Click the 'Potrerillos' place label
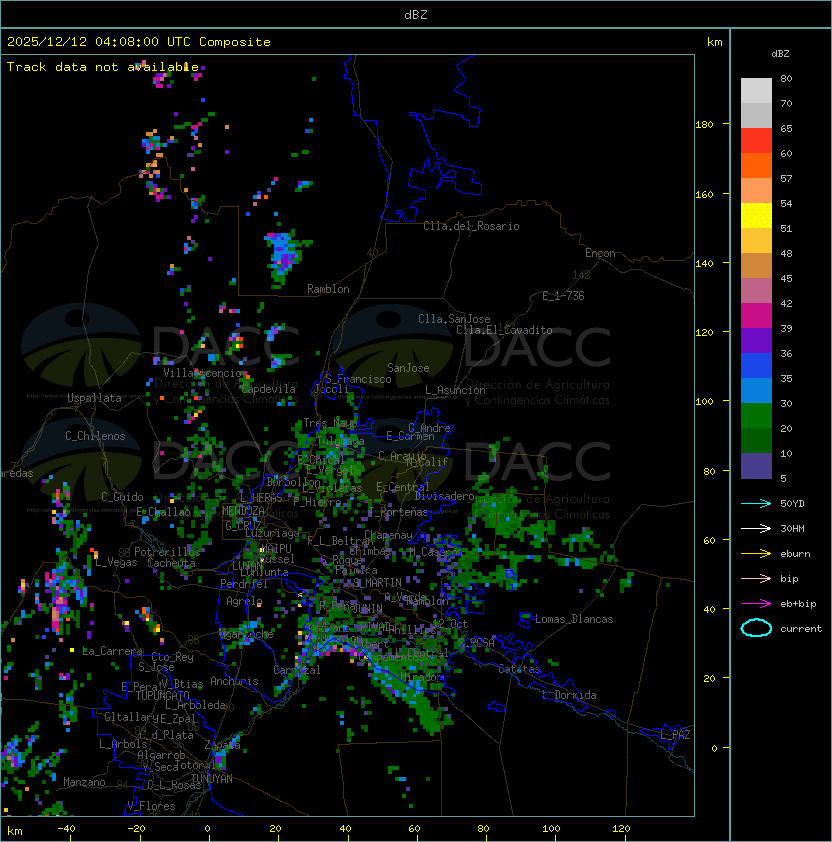 167,552
